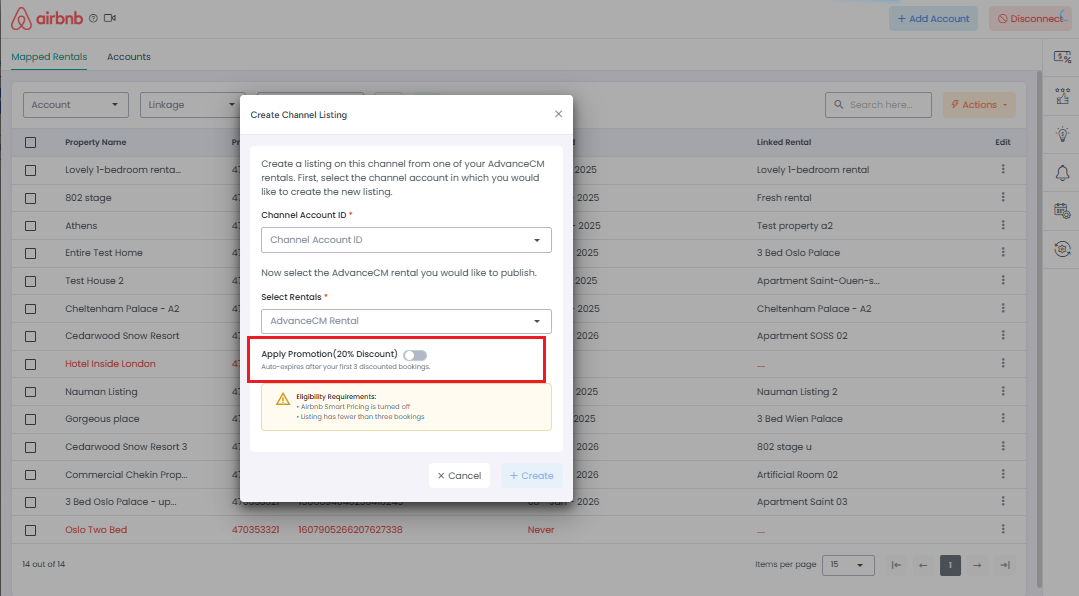The image size is (1079, 596).
Task: Check the Lovely 1-bedroom rental row checkbox
Action: pyautogui.click(x=30, y=170)
